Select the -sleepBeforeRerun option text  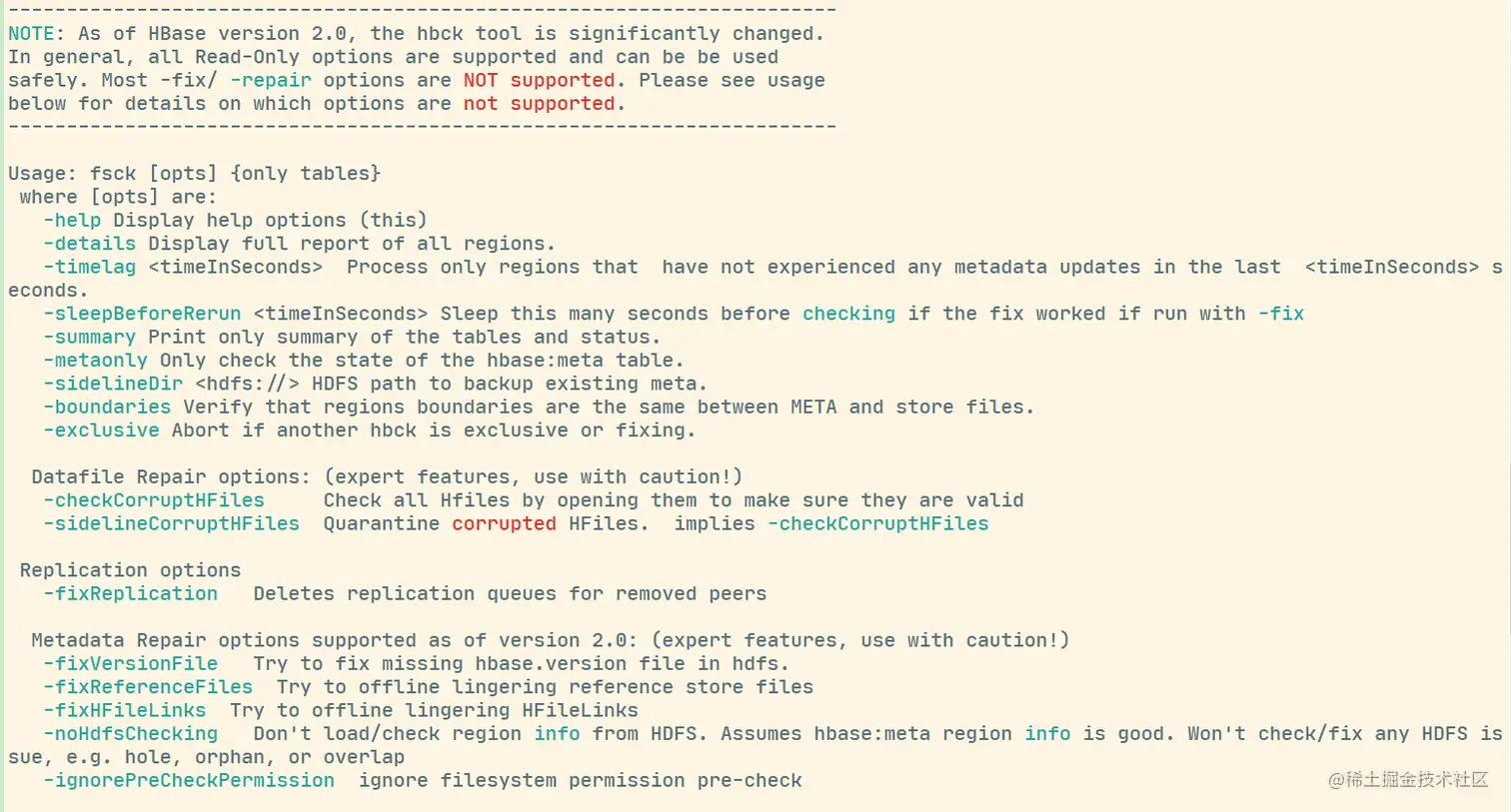[x=142, y=314]
